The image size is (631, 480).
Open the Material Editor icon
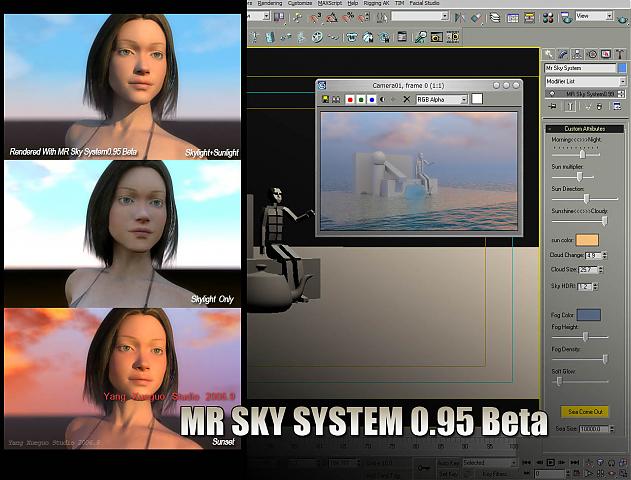tap(548, 17)
